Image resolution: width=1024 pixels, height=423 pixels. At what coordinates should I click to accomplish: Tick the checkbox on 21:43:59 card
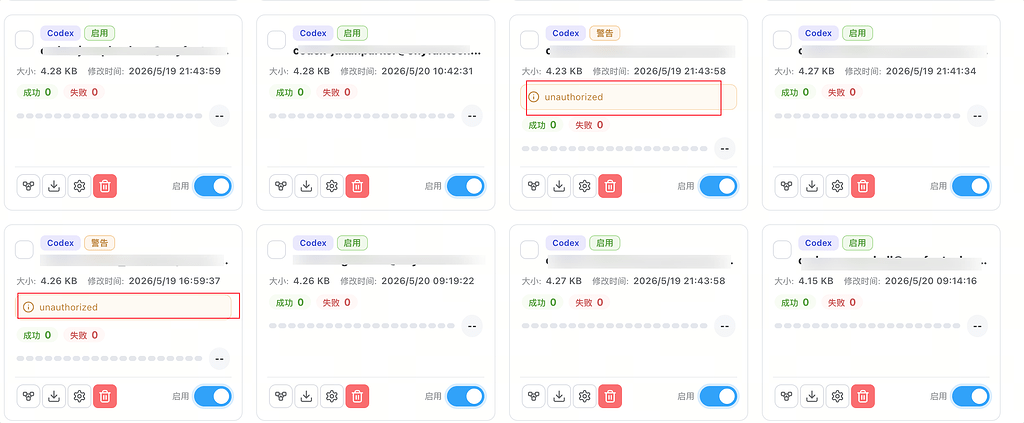pyautogui.click(x=24, y=40)
